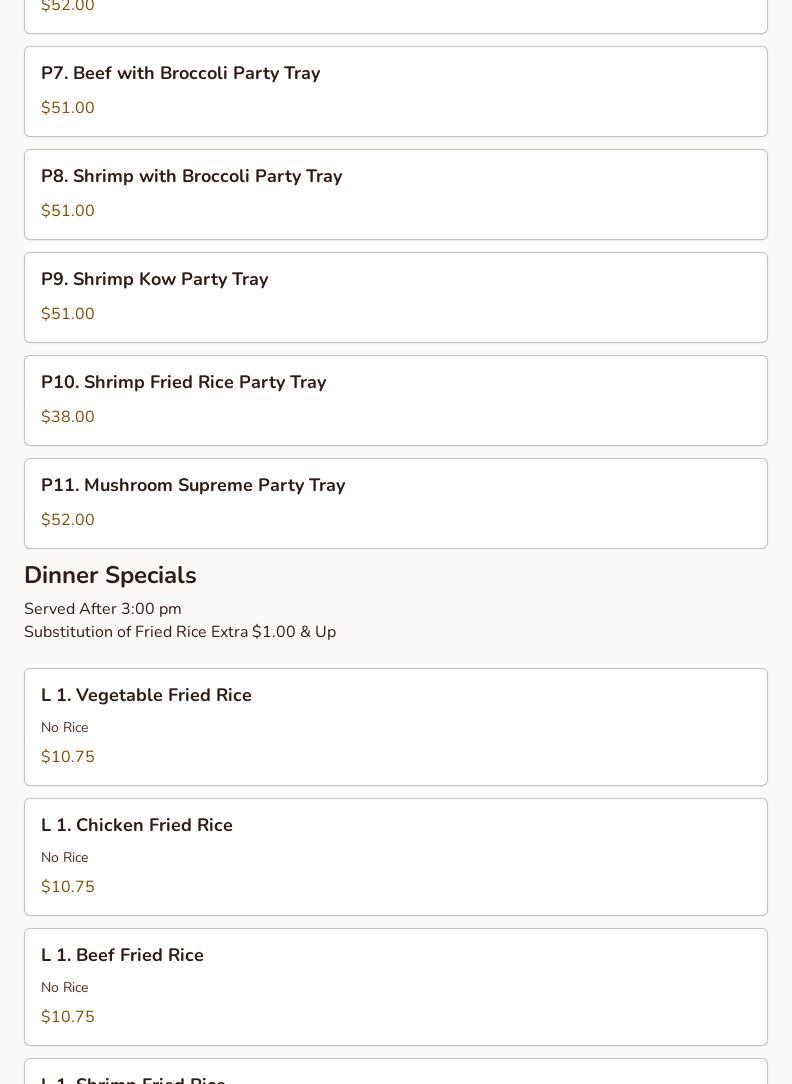Click the price of Shrimp with Broccoli tray
792x1084 pixels.
click(68, 211)
